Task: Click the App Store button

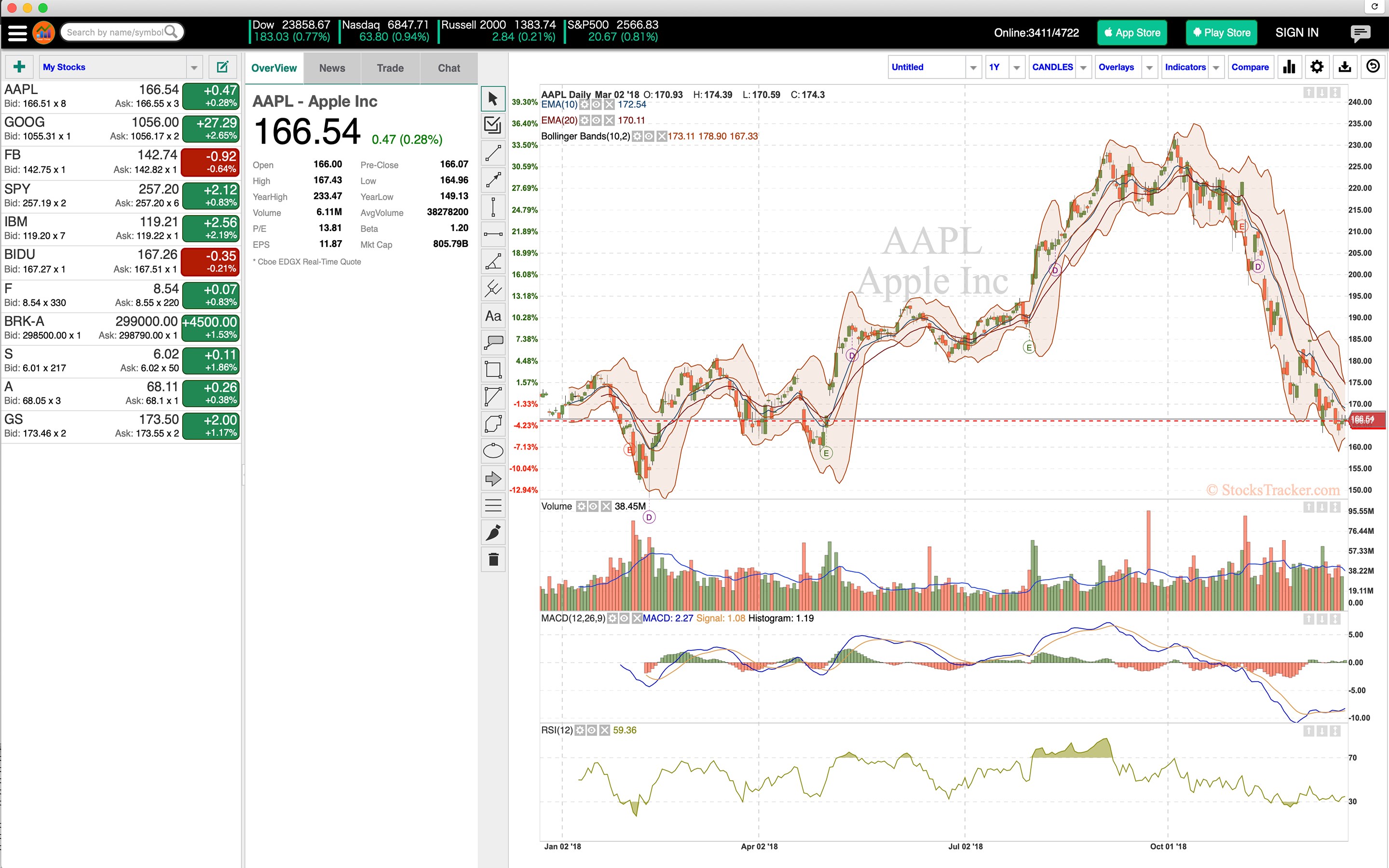Action: (1132, 33)
